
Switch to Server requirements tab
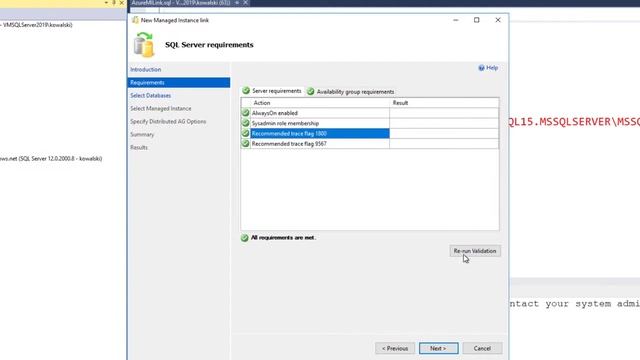272,91
